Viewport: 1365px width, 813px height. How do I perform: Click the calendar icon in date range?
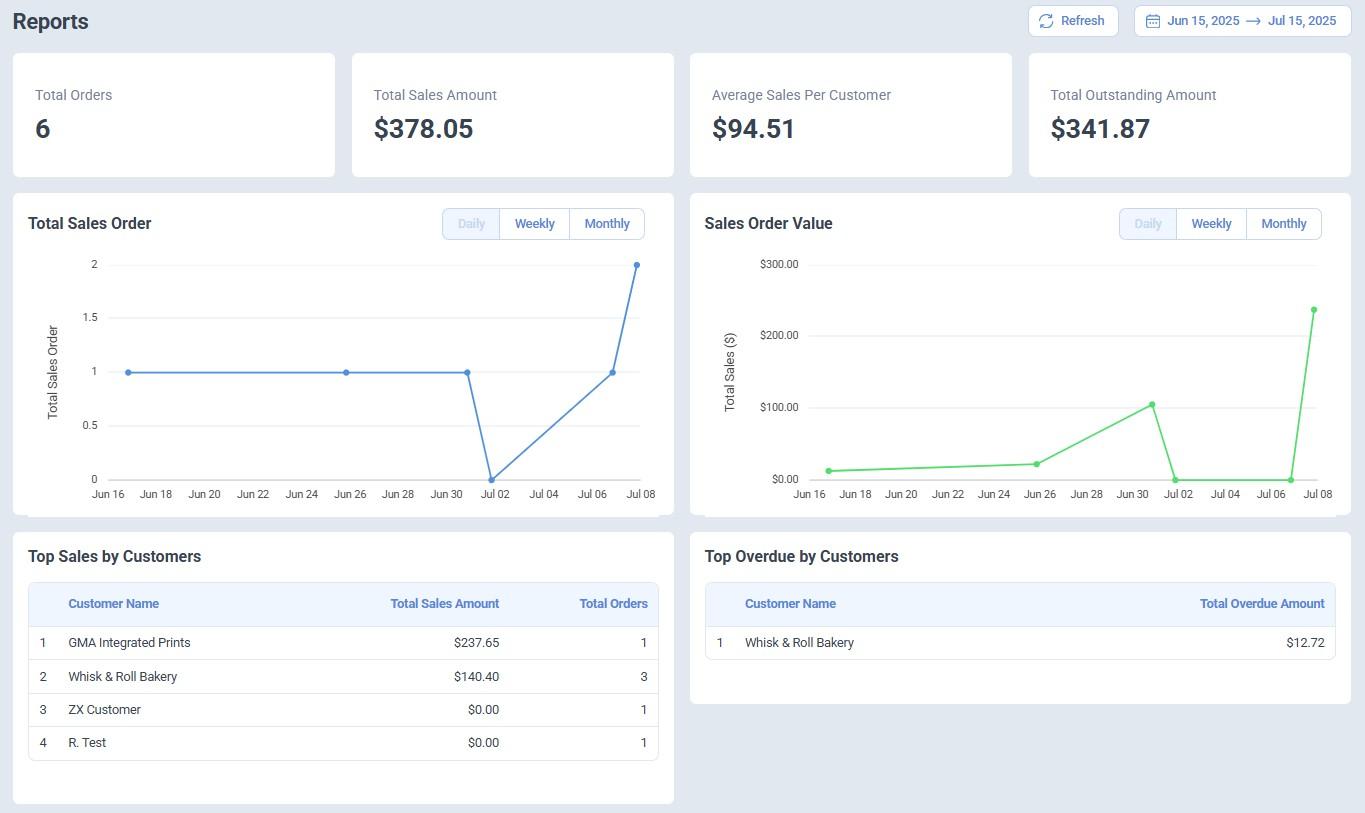tap(1152, 21)
